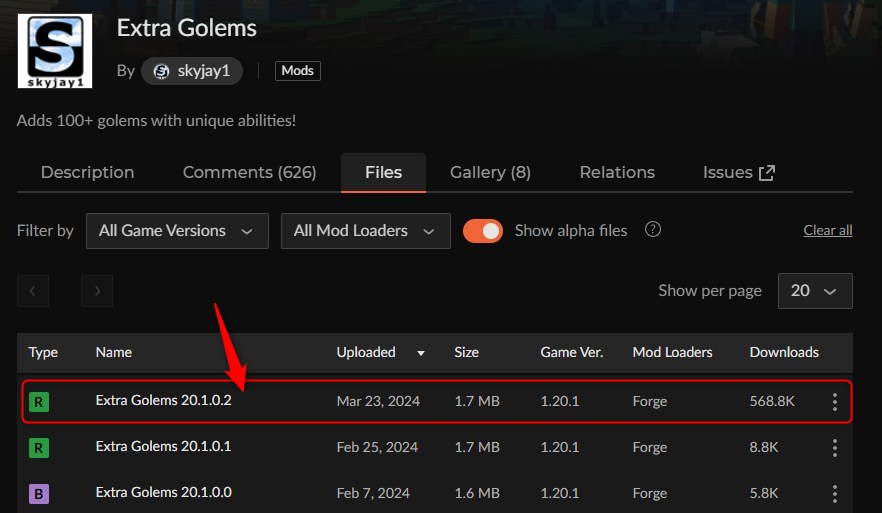Click the Mar 23, 2024 upload date

[378, 401]
